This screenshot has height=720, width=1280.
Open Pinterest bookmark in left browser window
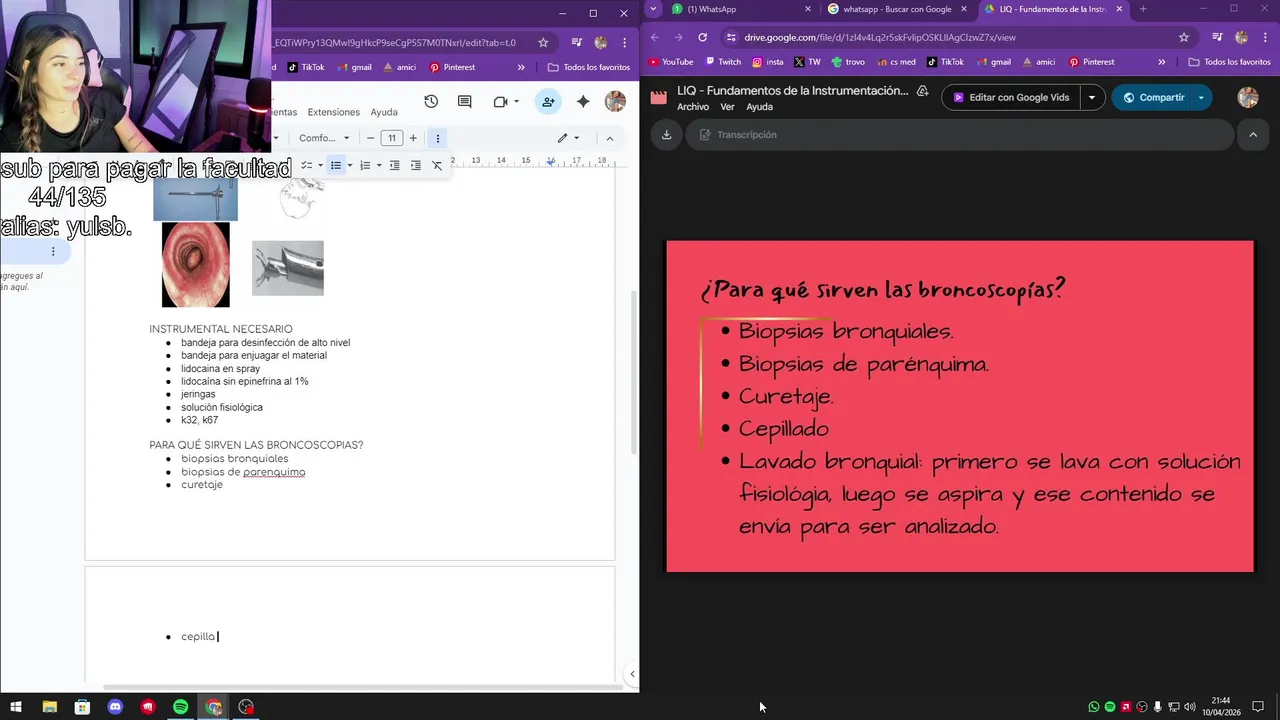tap(452, 67)
